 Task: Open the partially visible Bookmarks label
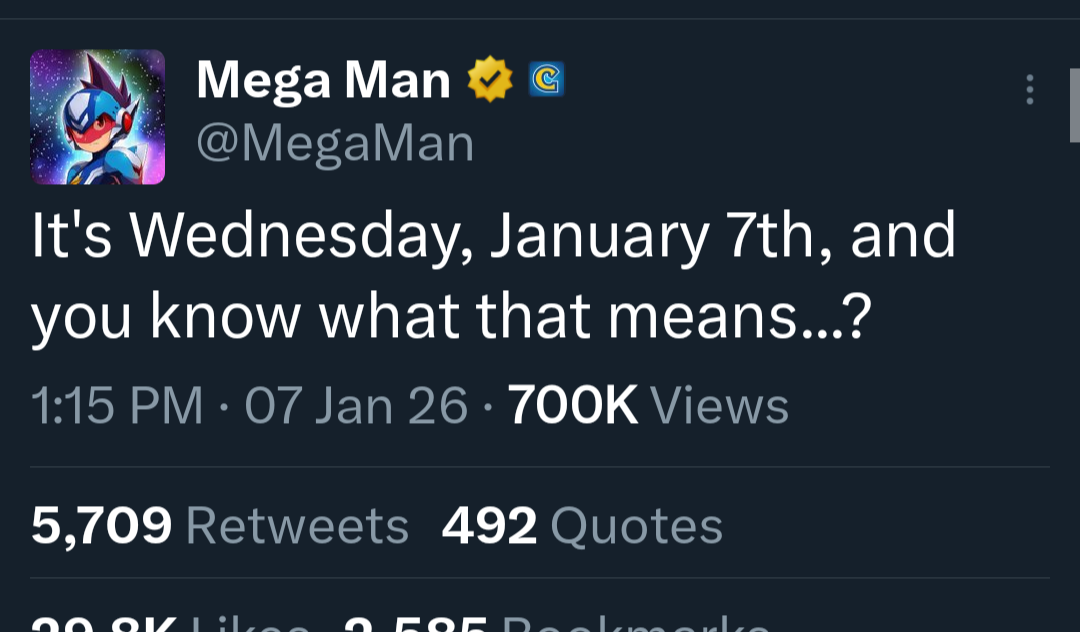pos(636,626)
